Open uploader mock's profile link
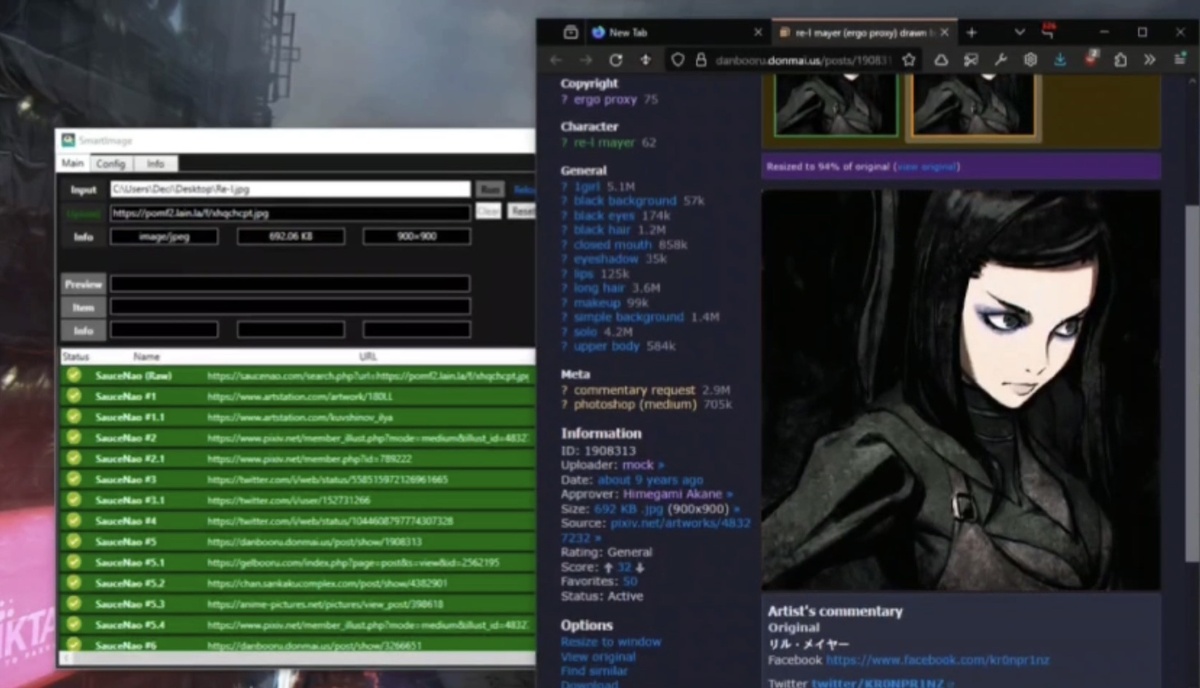 coord(637,465)
